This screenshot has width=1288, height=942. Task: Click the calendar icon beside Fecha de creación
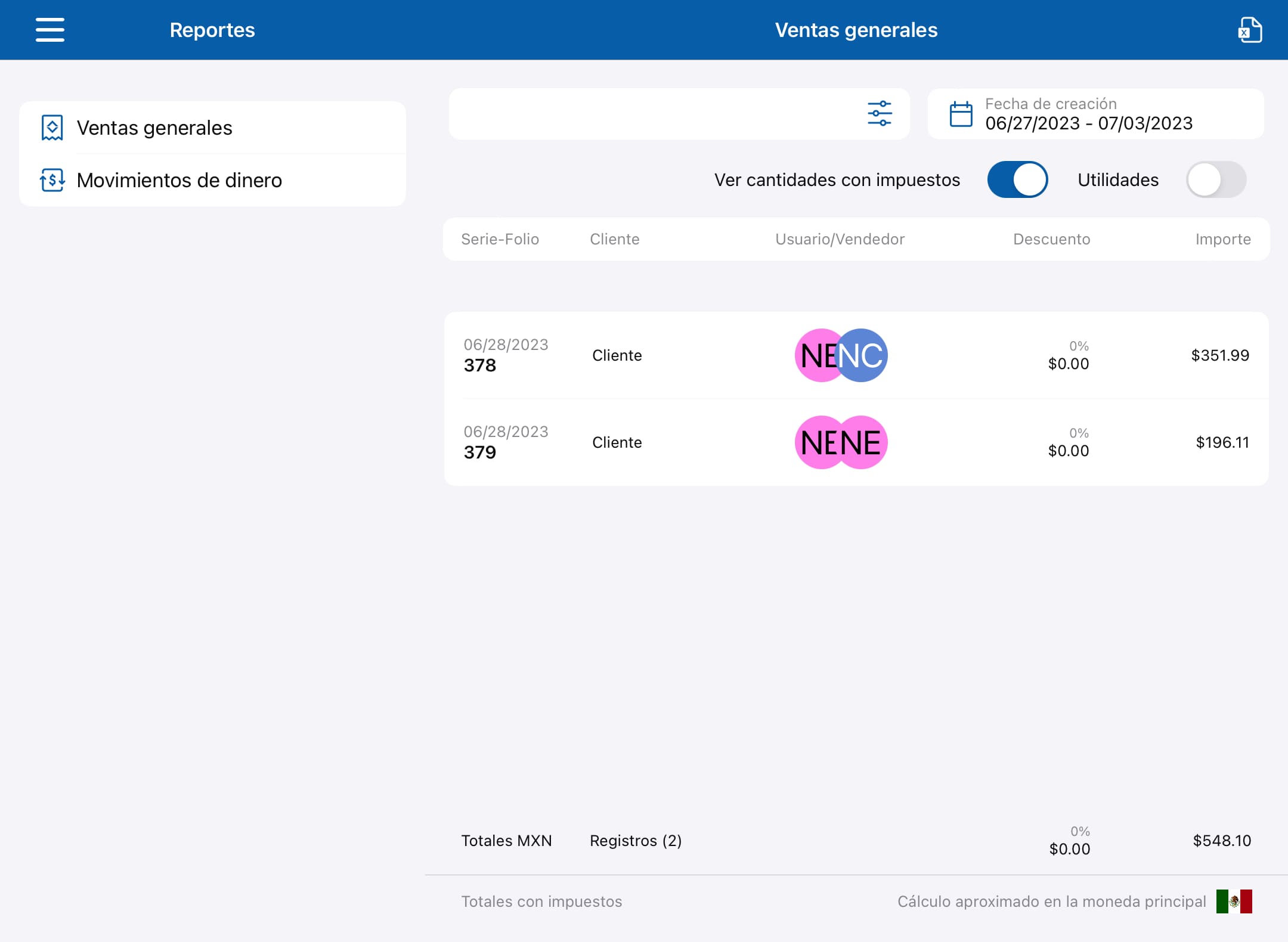point(961,114)
